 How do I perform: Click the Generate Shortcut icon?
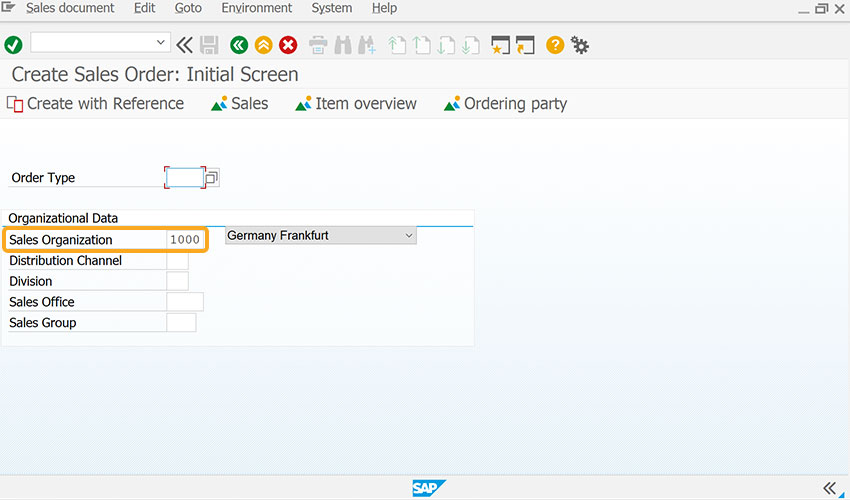[525, 45]
